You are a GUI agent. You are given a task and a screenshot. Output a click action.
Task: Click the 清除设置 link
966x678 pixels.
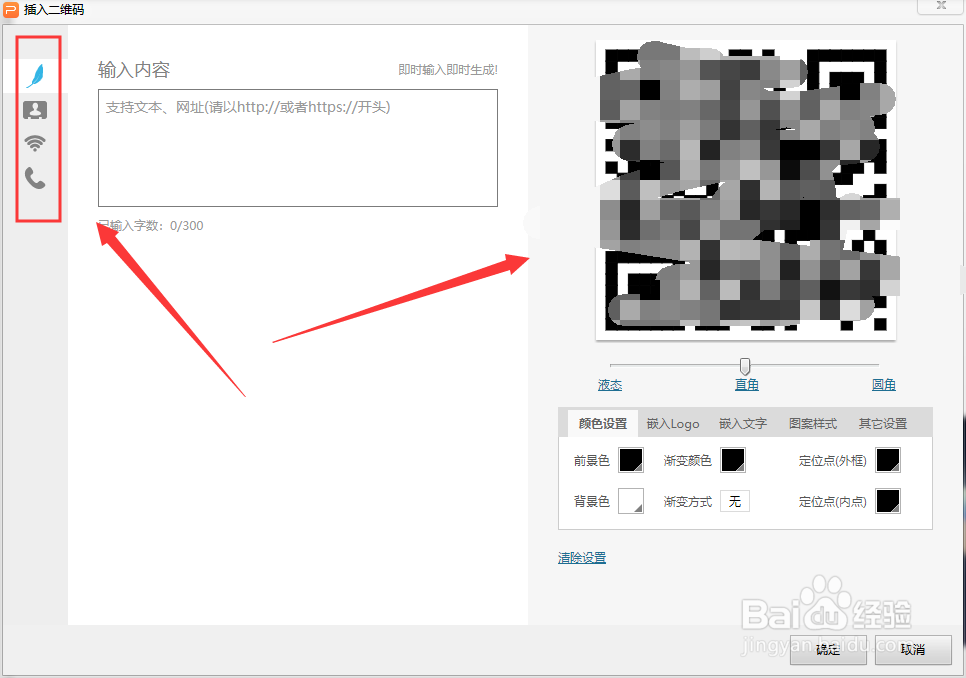[582, 558]
